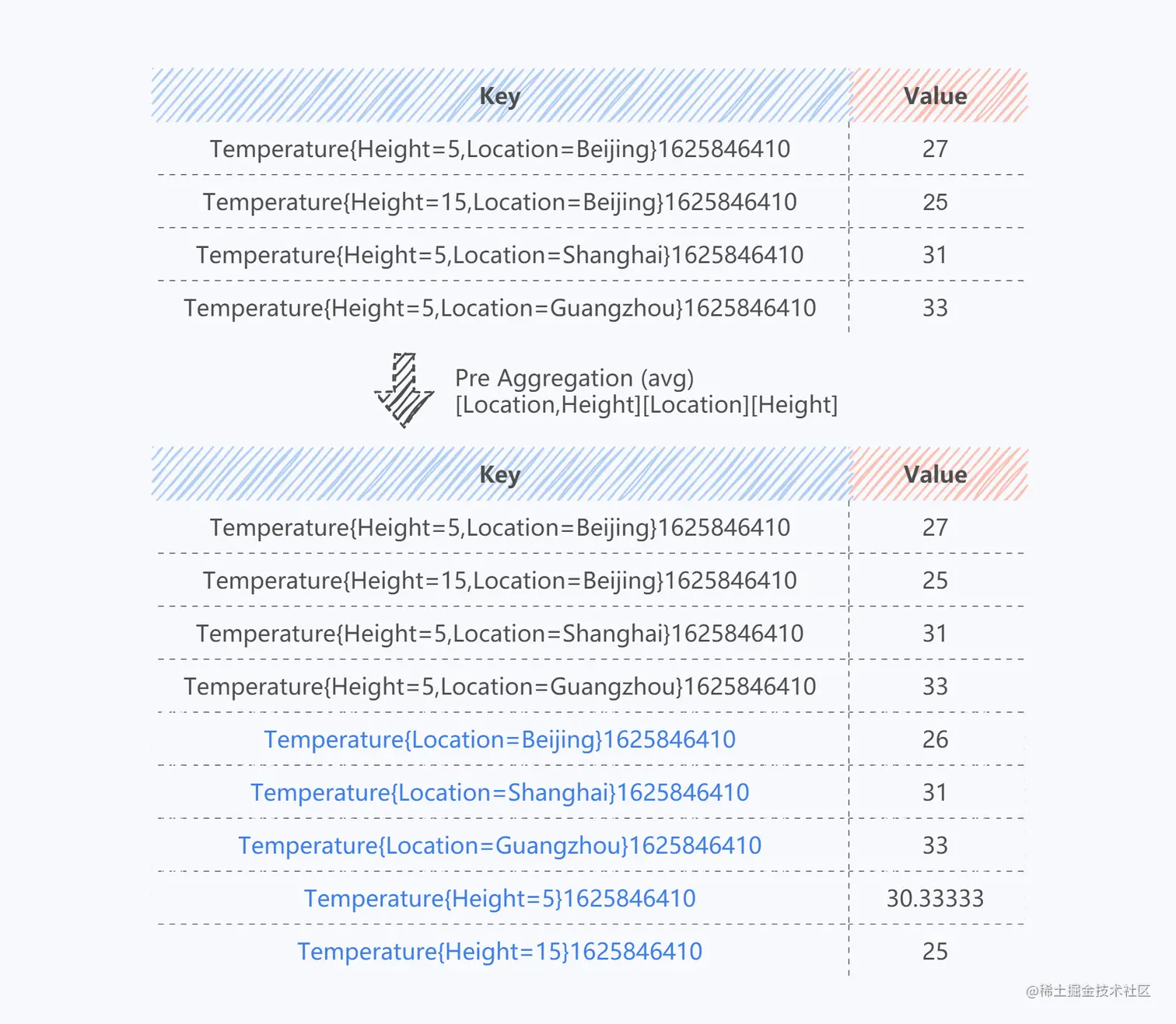Select lower table's Height=15,Location=Beijing key row

pyautogui.click(x=499, y=580)
